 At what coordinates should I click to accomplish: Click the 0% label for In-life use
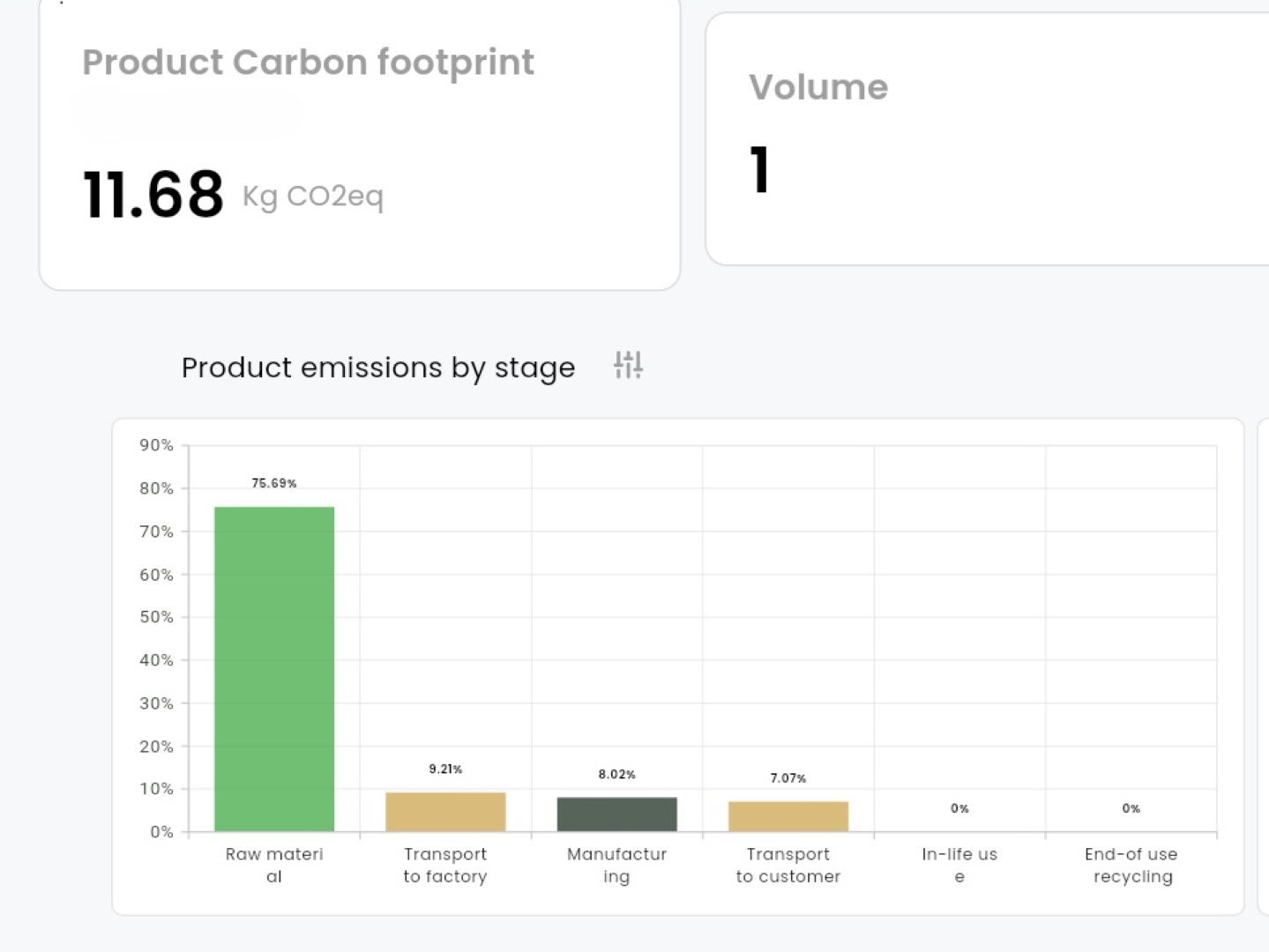click(959, 807)
